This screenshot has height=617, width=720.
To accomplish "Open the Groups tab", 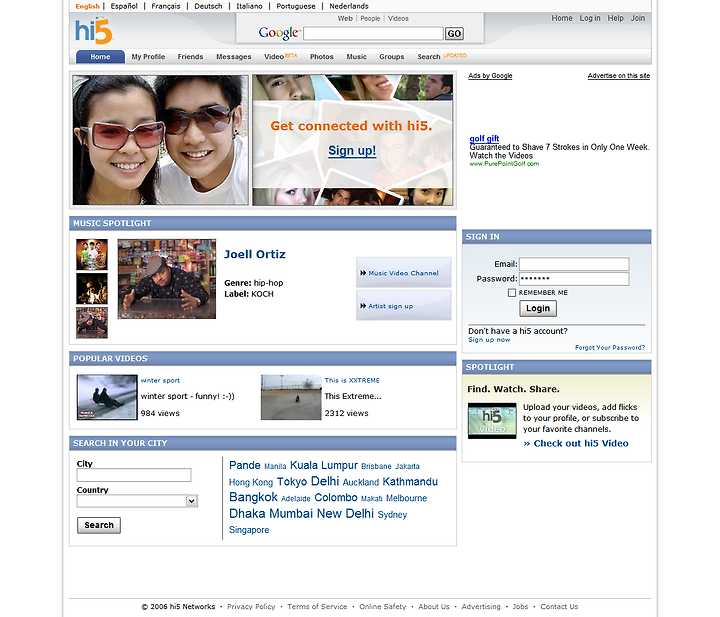I will (391, 56).
